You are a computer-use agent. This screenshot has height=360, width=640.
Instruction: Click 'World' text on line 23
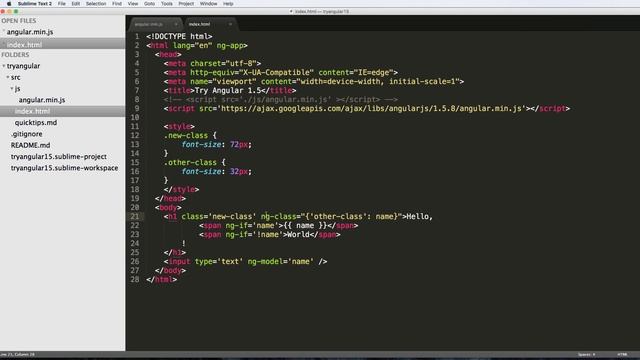(x=298, y=235)
